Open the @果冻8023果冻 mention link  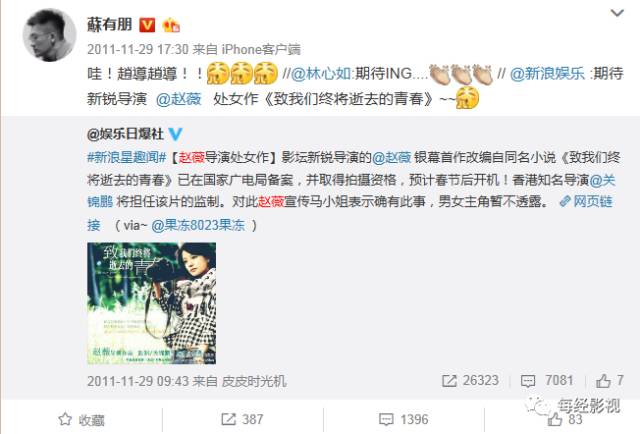pyautogui.click(x=198, y=225)
